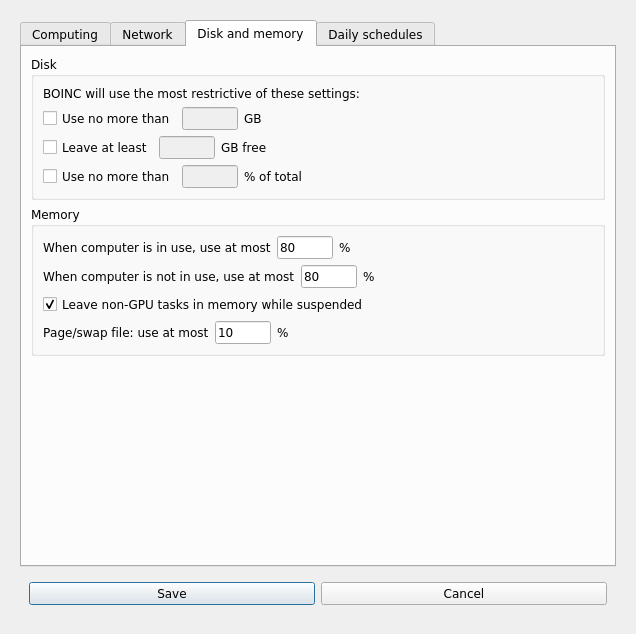The image size is (636, 634).
Task: Focus the 'GB free' input field
Action: tap(187, 147)
